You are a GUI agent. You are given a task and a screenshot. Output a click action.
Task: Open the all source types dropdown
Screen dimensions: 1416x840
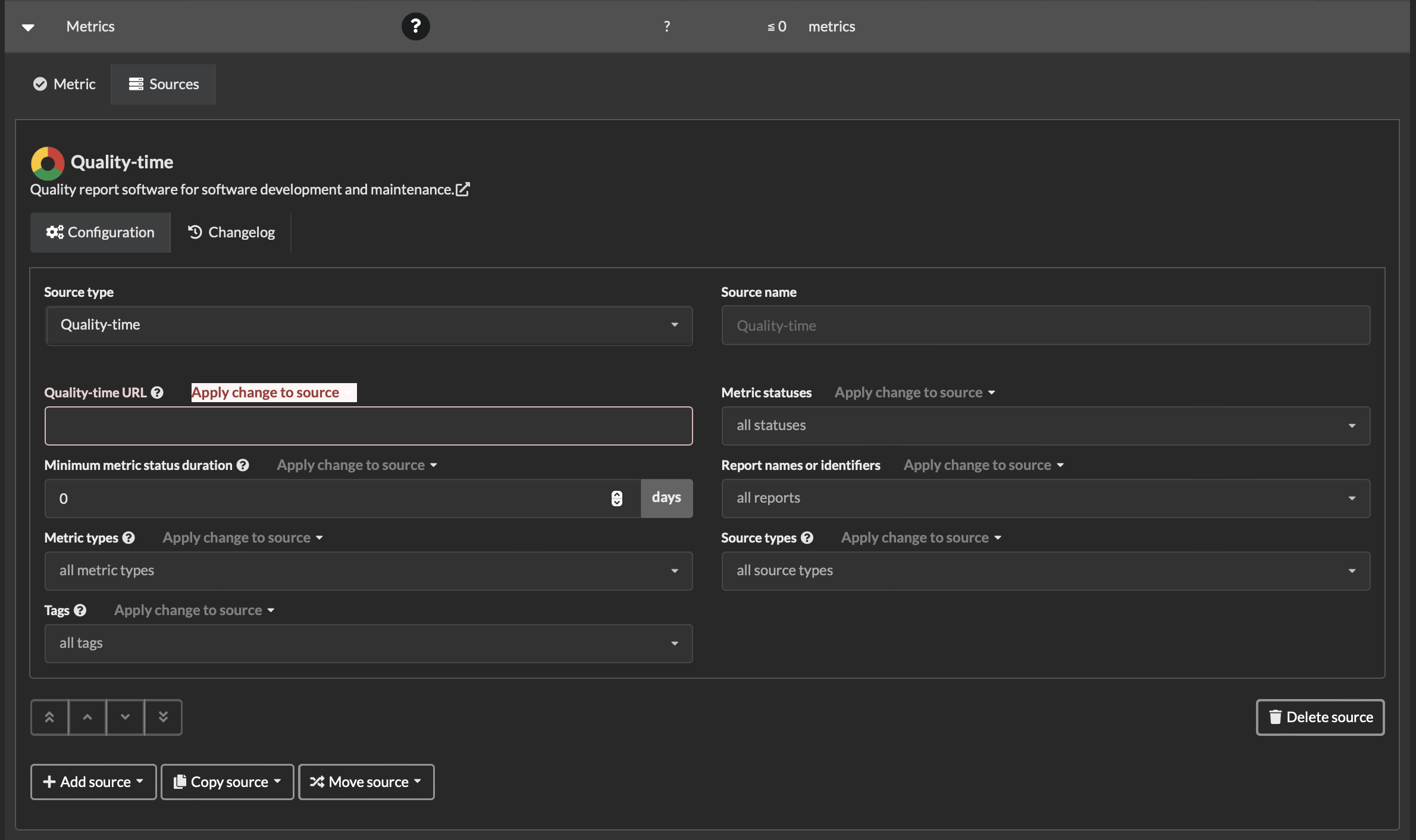[1046, 571]
